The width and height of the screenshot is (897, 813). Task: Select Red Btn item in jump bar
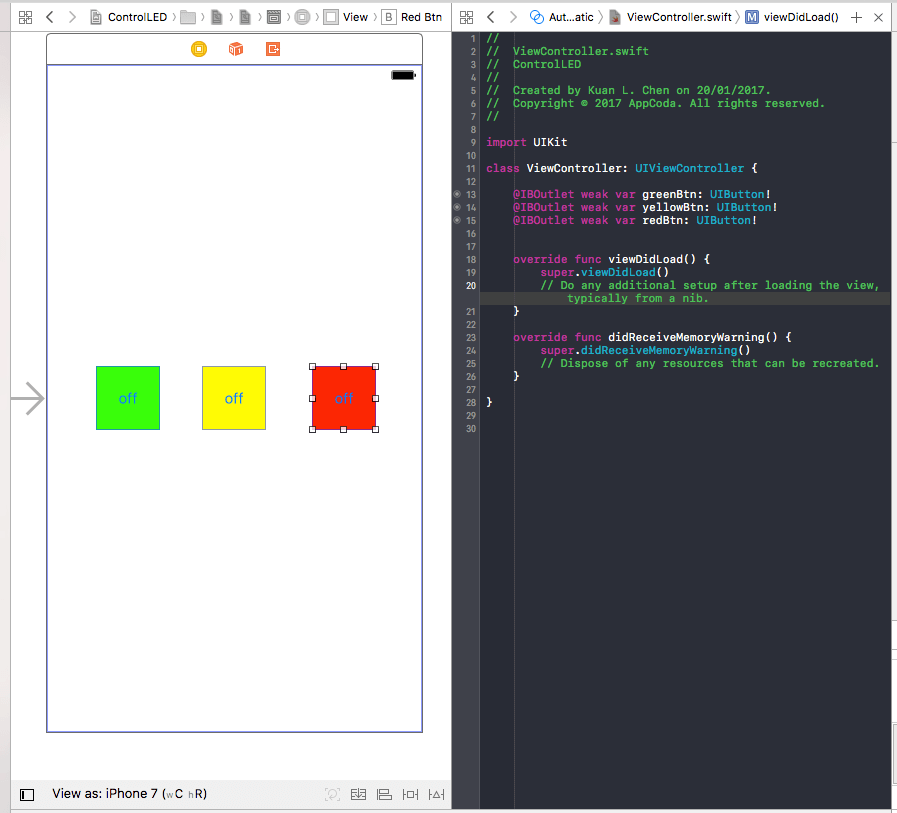tap(412, 17)
